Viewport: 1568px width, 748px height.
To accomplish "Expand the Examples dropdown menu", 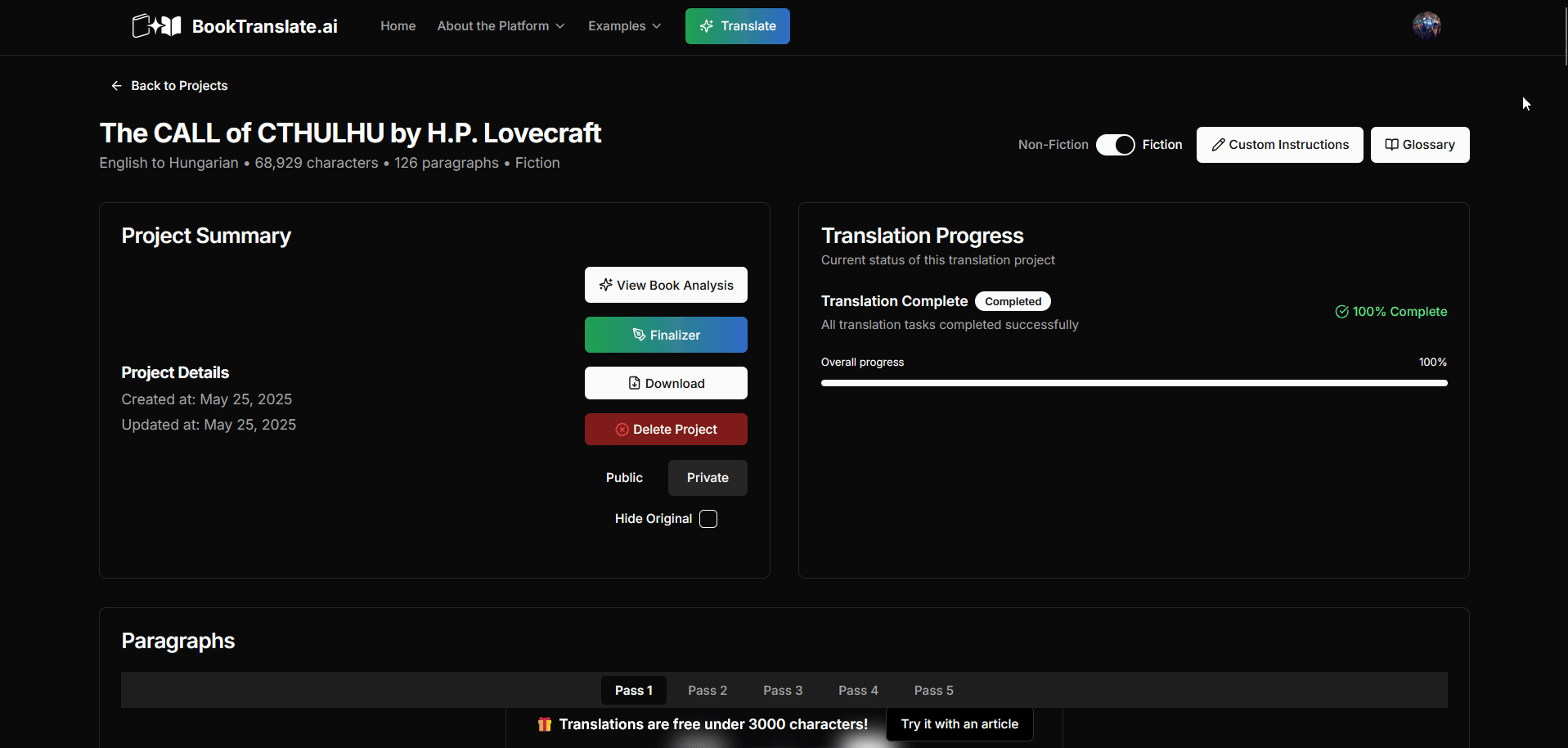I will pos(624,26).
